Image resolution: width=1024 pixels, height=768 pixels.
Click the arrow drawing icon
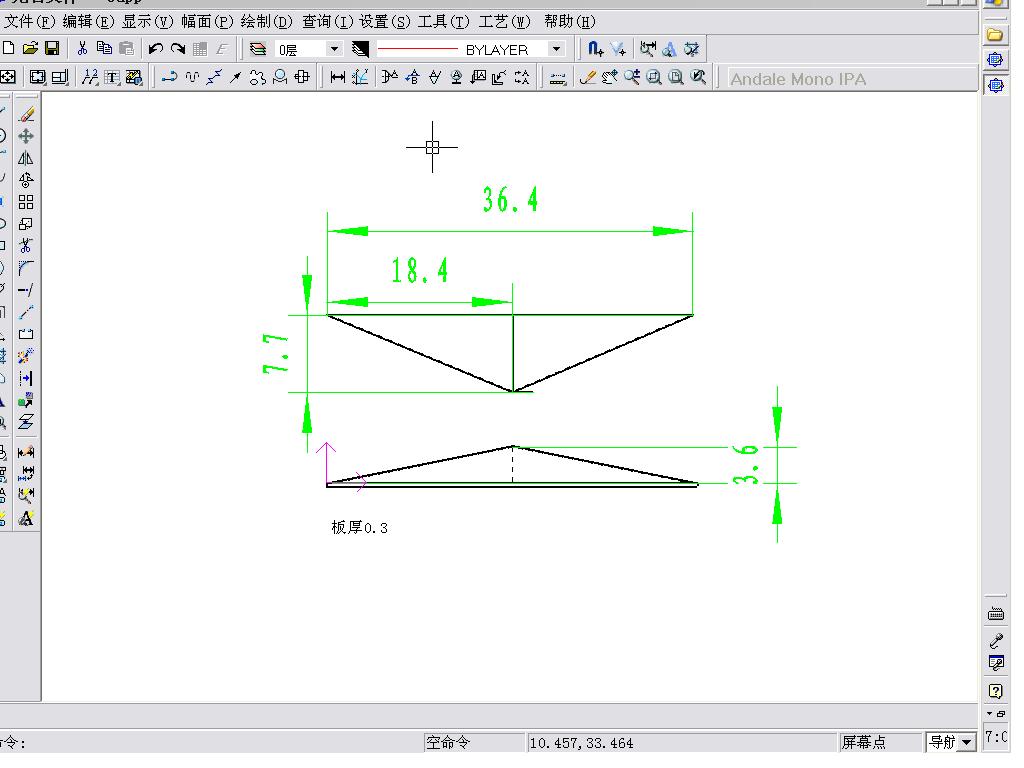[236, 78]
